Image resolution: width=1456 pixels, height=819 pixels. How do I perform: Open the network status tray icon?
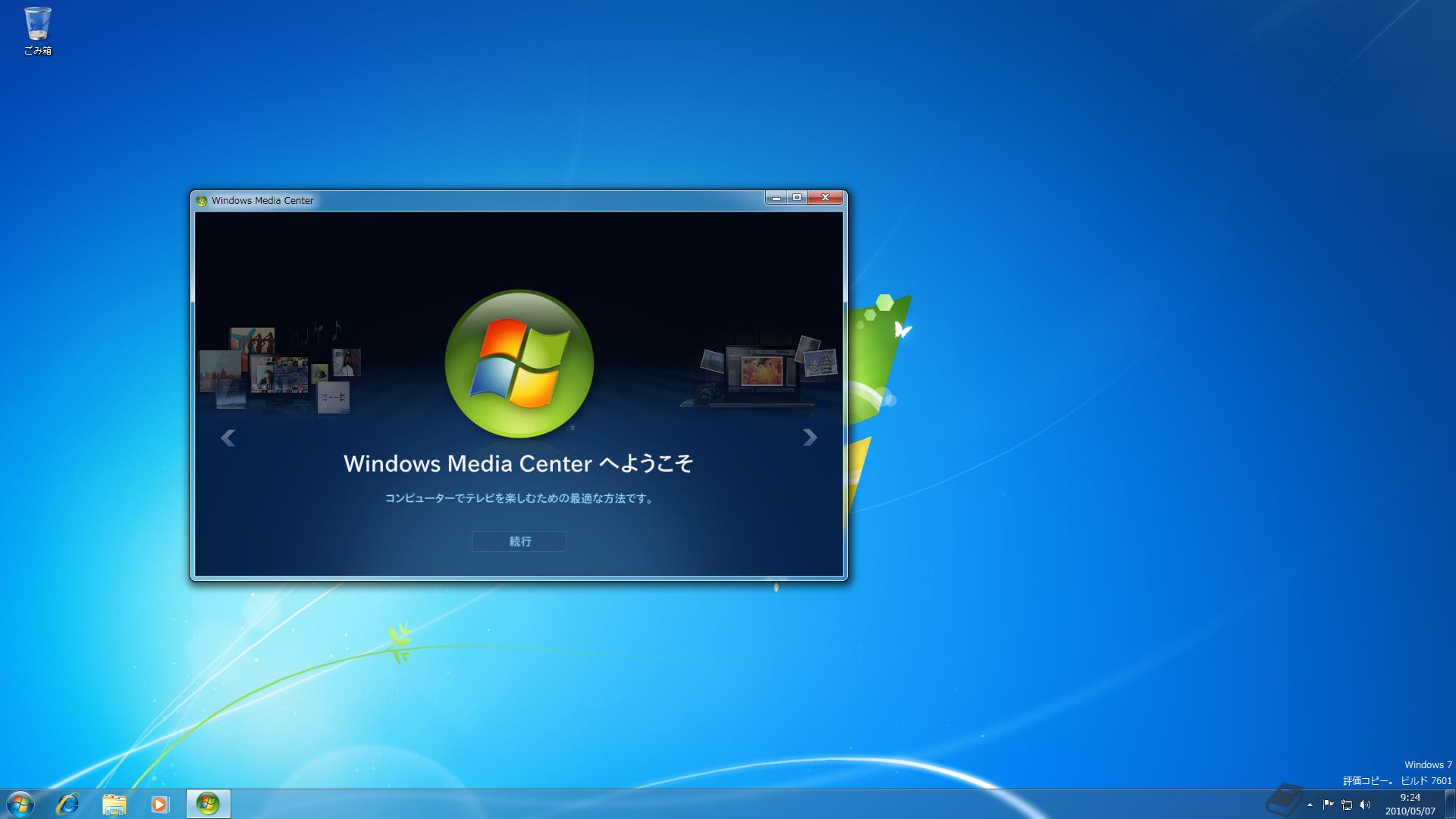tap(1347, 805)
